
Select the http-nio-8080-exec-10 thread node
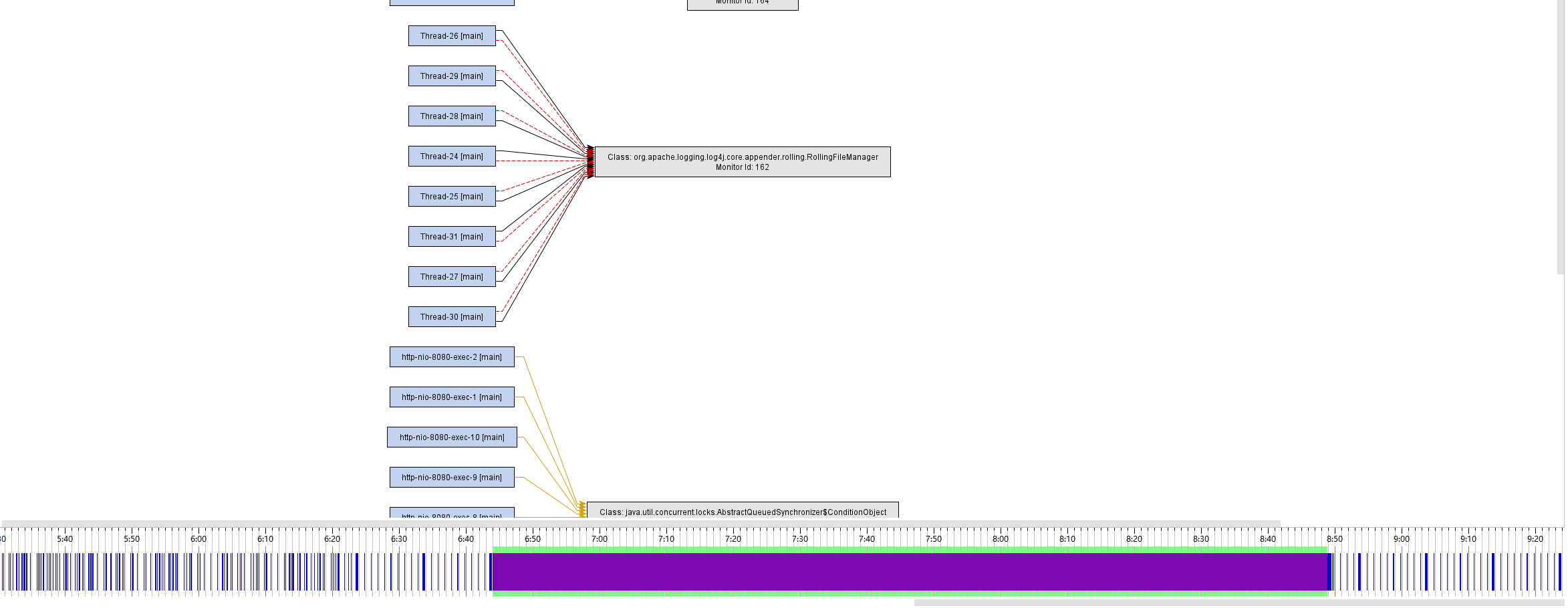(451, 437)
